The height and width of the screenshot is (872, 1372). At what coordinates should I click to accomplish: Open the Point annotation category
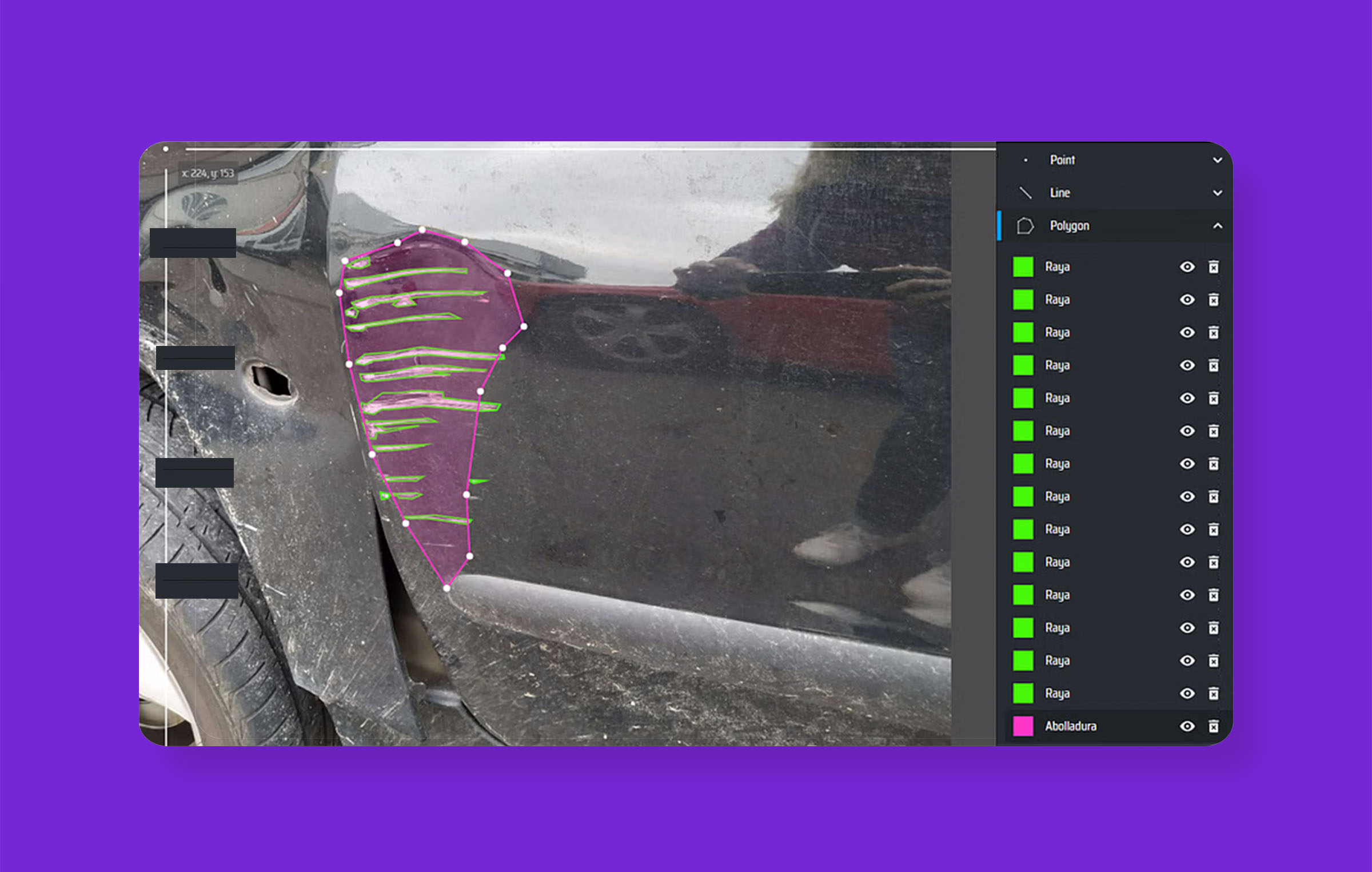coord(1115,160)
